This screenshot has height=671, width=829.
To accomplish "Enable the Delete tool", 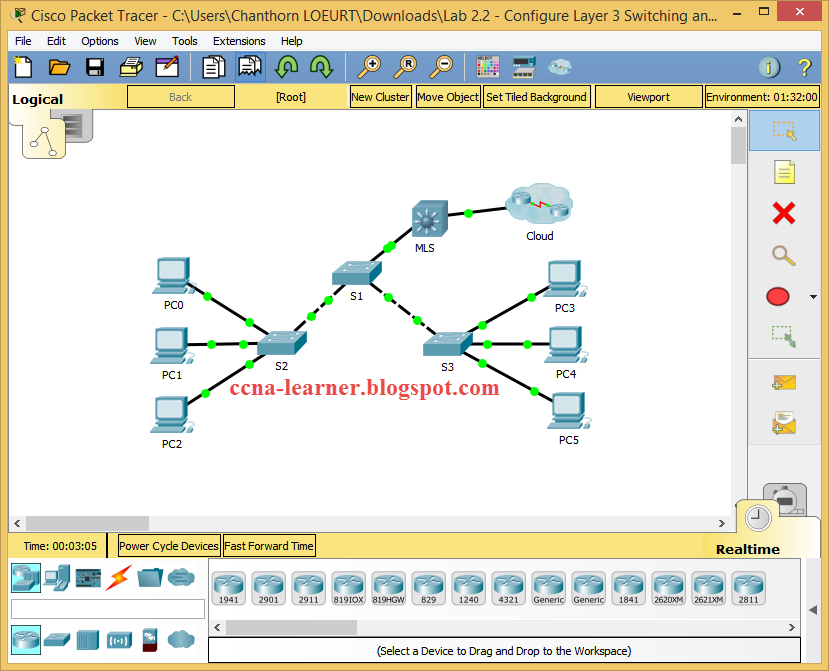I will pos(783,214).
